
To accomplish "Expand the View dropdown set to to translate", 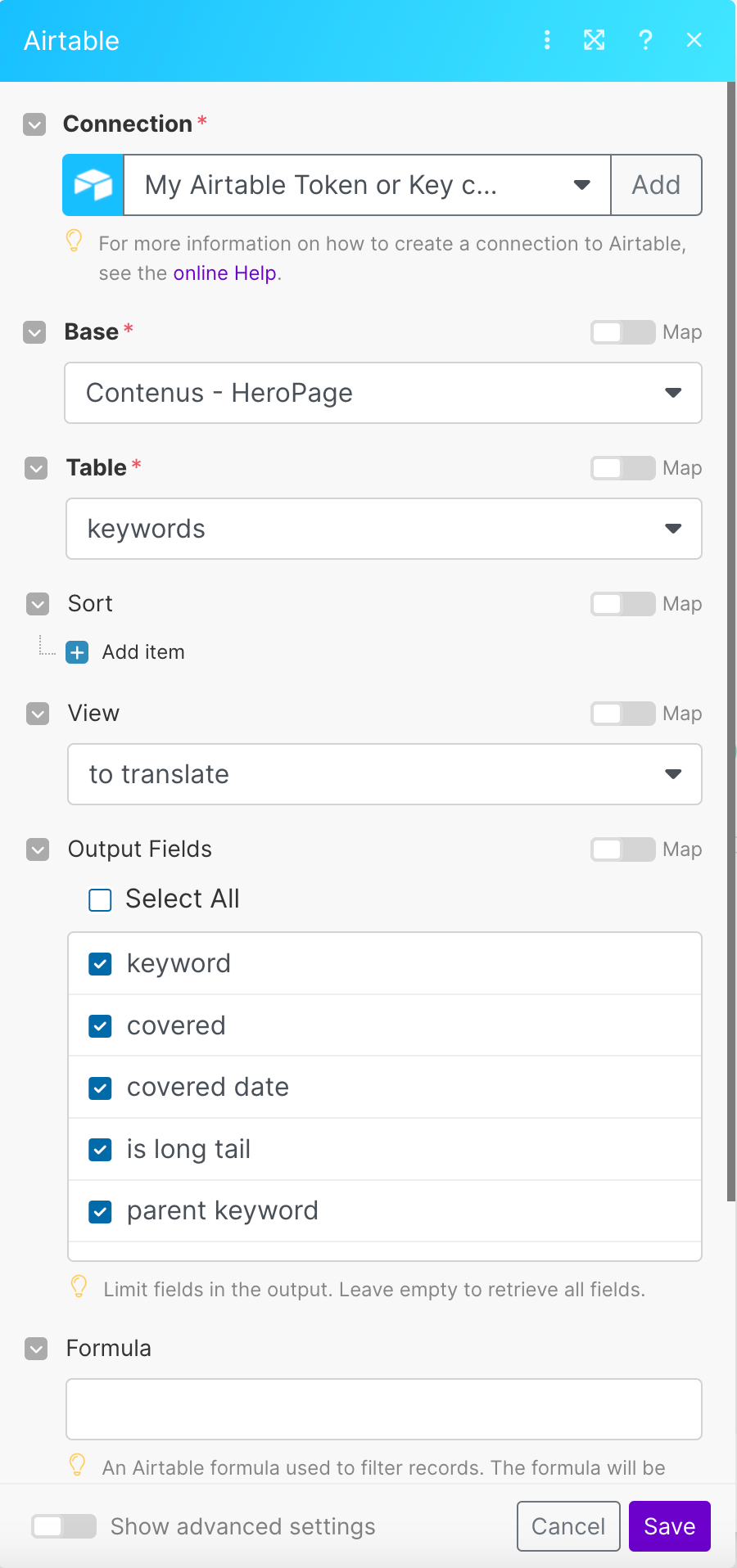I will click(x=383, y=774).
